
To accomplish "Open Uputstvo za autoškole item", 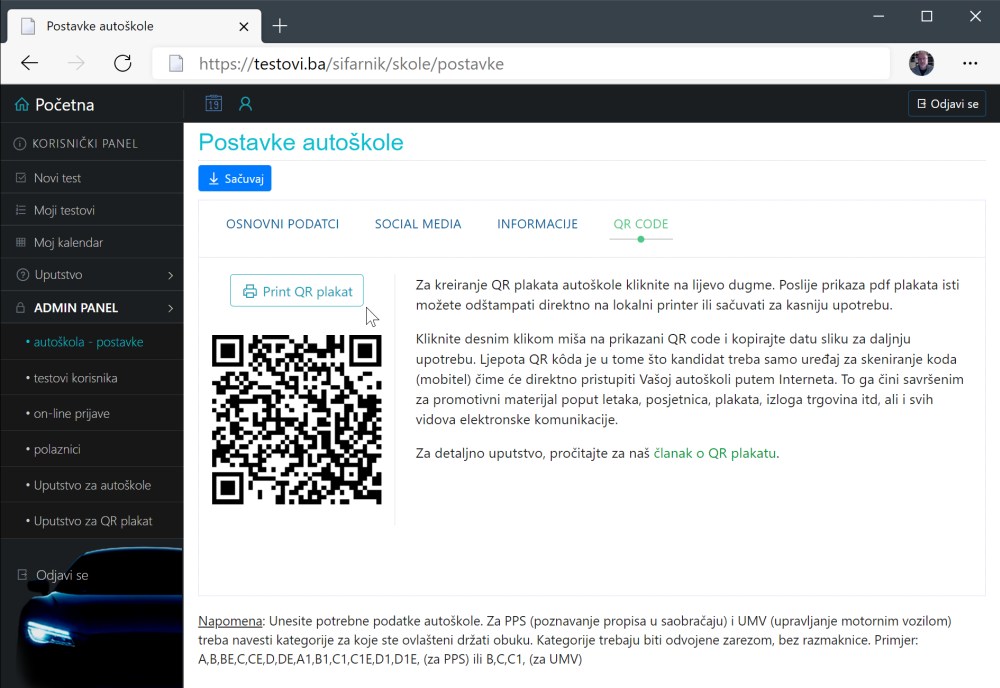I will [92, 485].
